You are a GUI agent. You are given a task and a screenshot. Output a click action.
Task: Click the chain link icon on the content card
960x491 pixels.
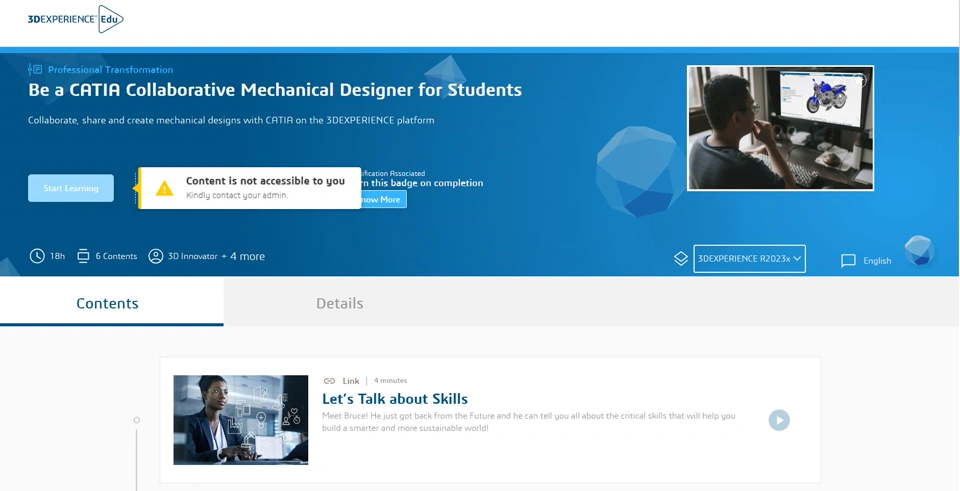tap(329, 381)
